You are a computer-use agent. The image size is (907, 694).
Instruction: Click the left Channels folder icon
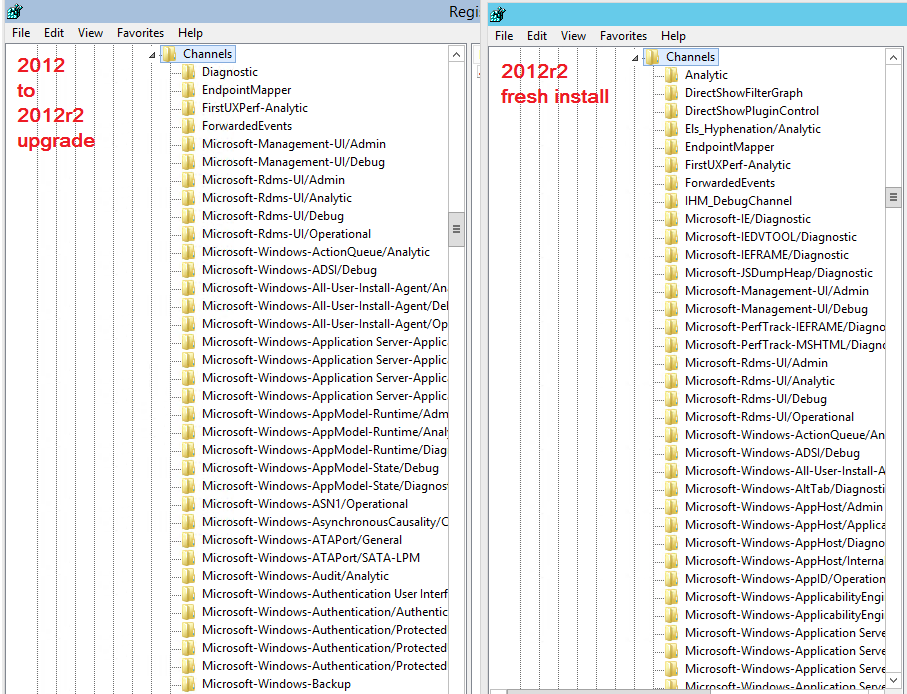[169, 54]
